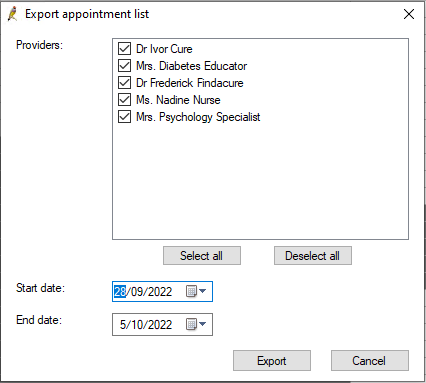426x383 pixels.
Task: Uncheck the Dr Ivor Cure checkbox
Action: pos(124,49)
